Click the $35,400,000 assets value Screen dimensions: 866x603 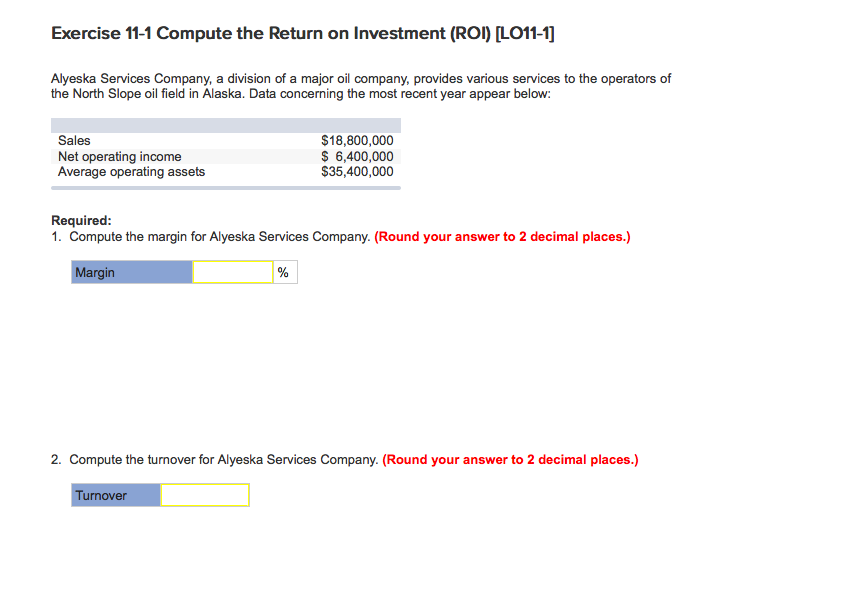tap(357, 171)
